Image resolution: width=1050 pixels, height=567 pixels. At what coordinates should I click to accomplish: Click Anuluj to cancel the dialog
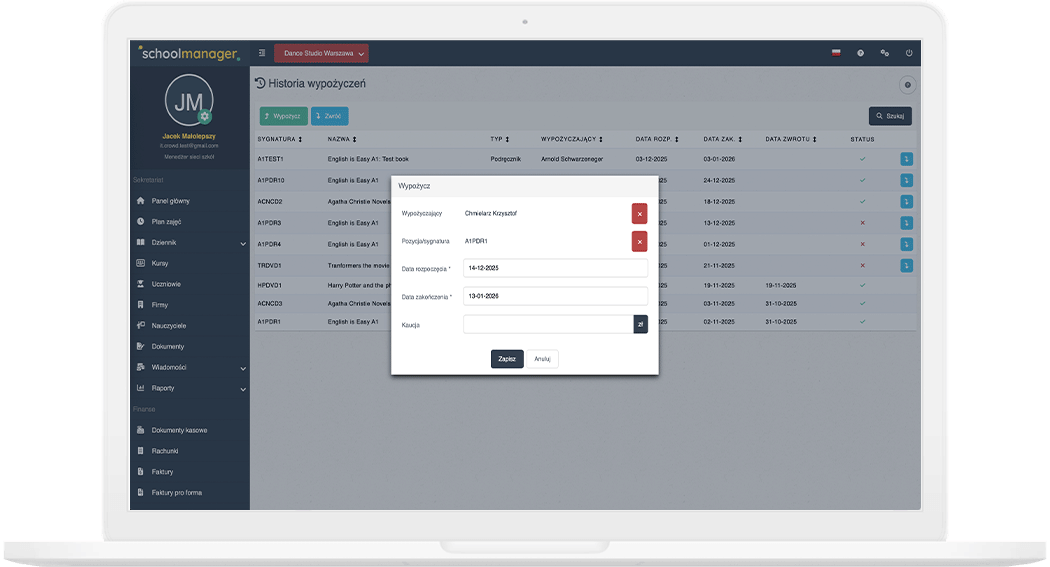543,359
